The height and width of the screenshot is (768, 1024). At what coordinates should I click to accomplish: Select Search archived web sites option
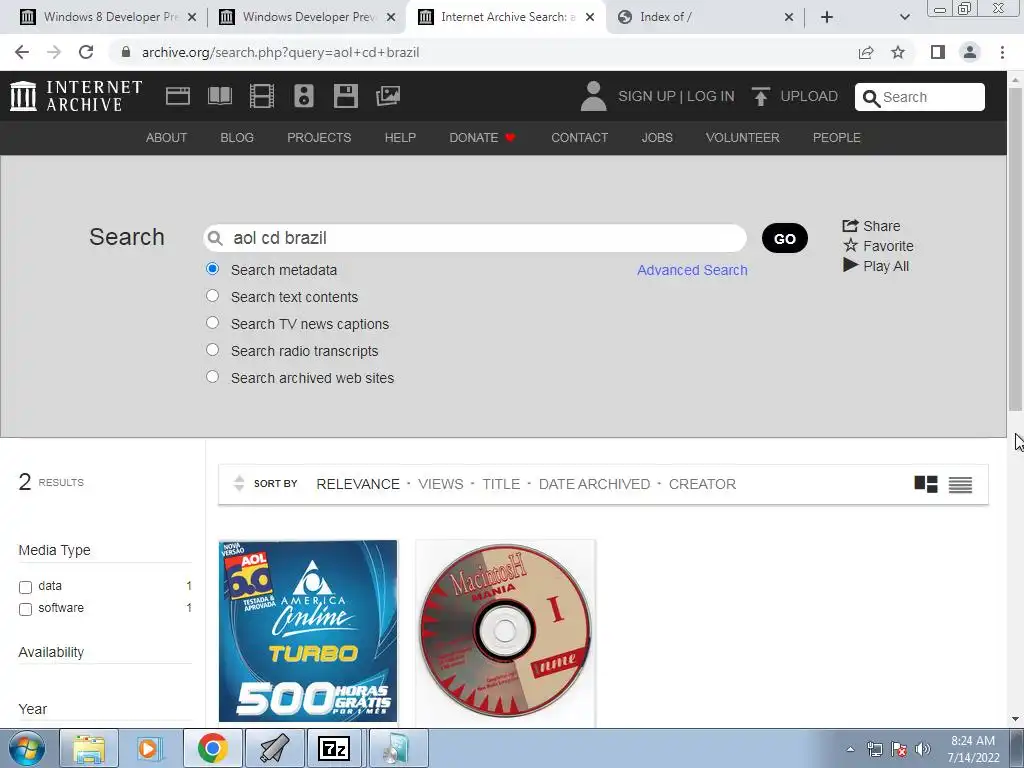click(212, 377)
